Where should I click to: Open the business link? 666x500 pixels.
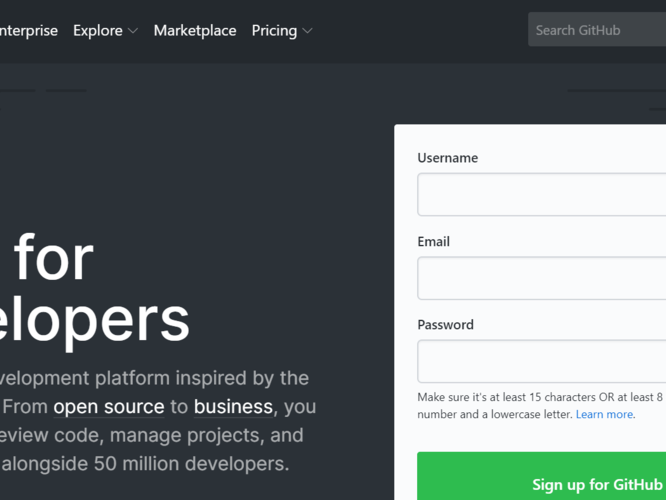click(233, 407)
